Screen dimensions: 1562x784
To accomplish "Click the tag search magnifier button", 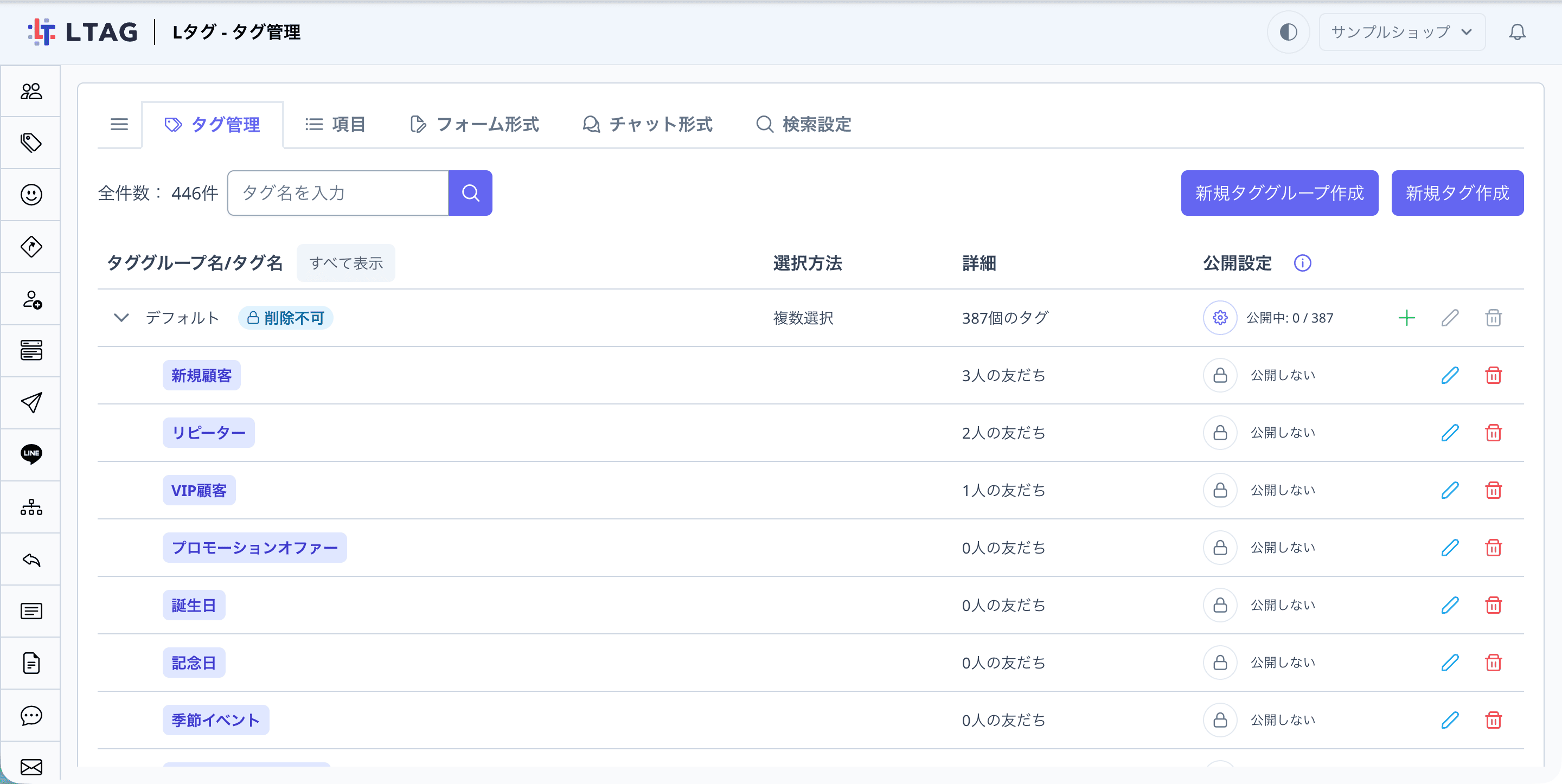I will (x=470, y=193).
